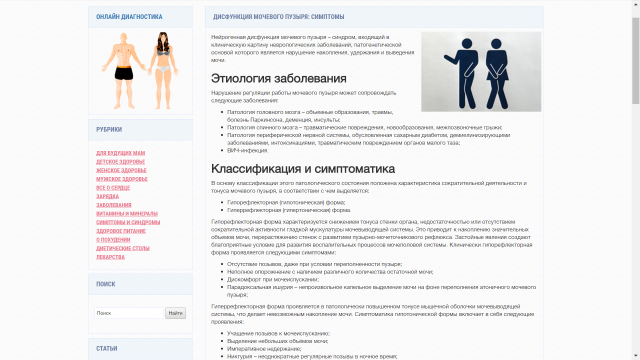640x360 pixels.
Task: Click the 'Парадоксальная ишурия' bullet item
Action: (x=381, y=291)
